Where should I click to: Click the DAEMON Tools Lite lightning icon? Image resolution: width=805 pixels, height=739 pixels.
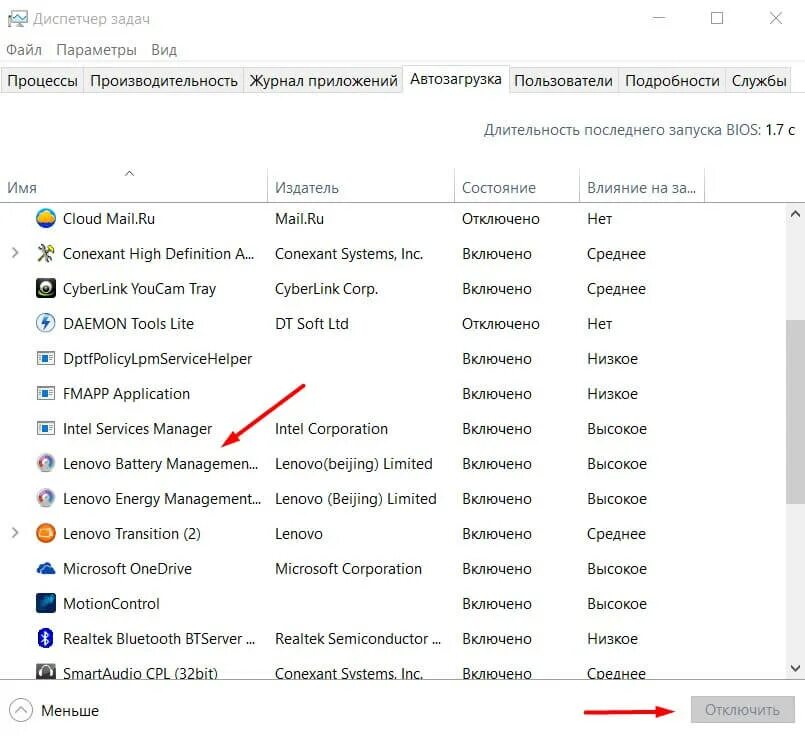(46, 323)
